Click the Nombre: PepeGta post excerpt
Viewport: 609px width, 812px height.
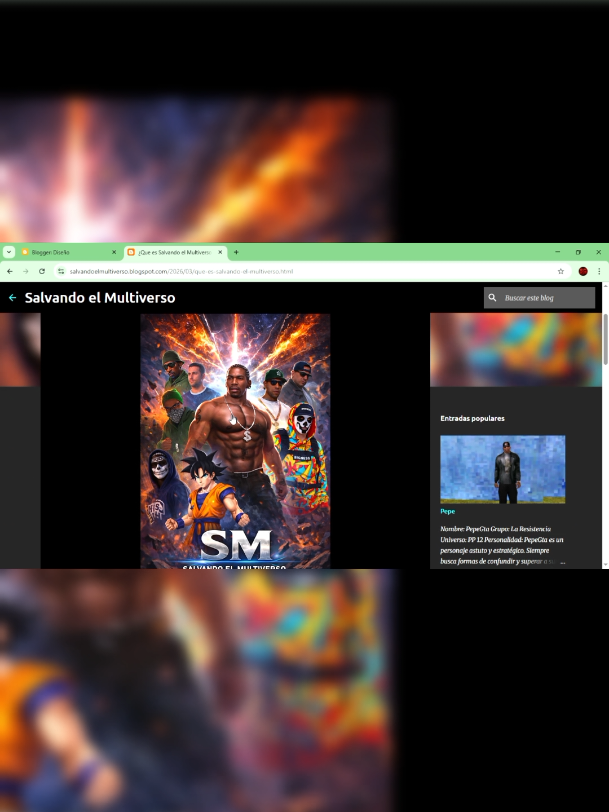click(502, 545)
